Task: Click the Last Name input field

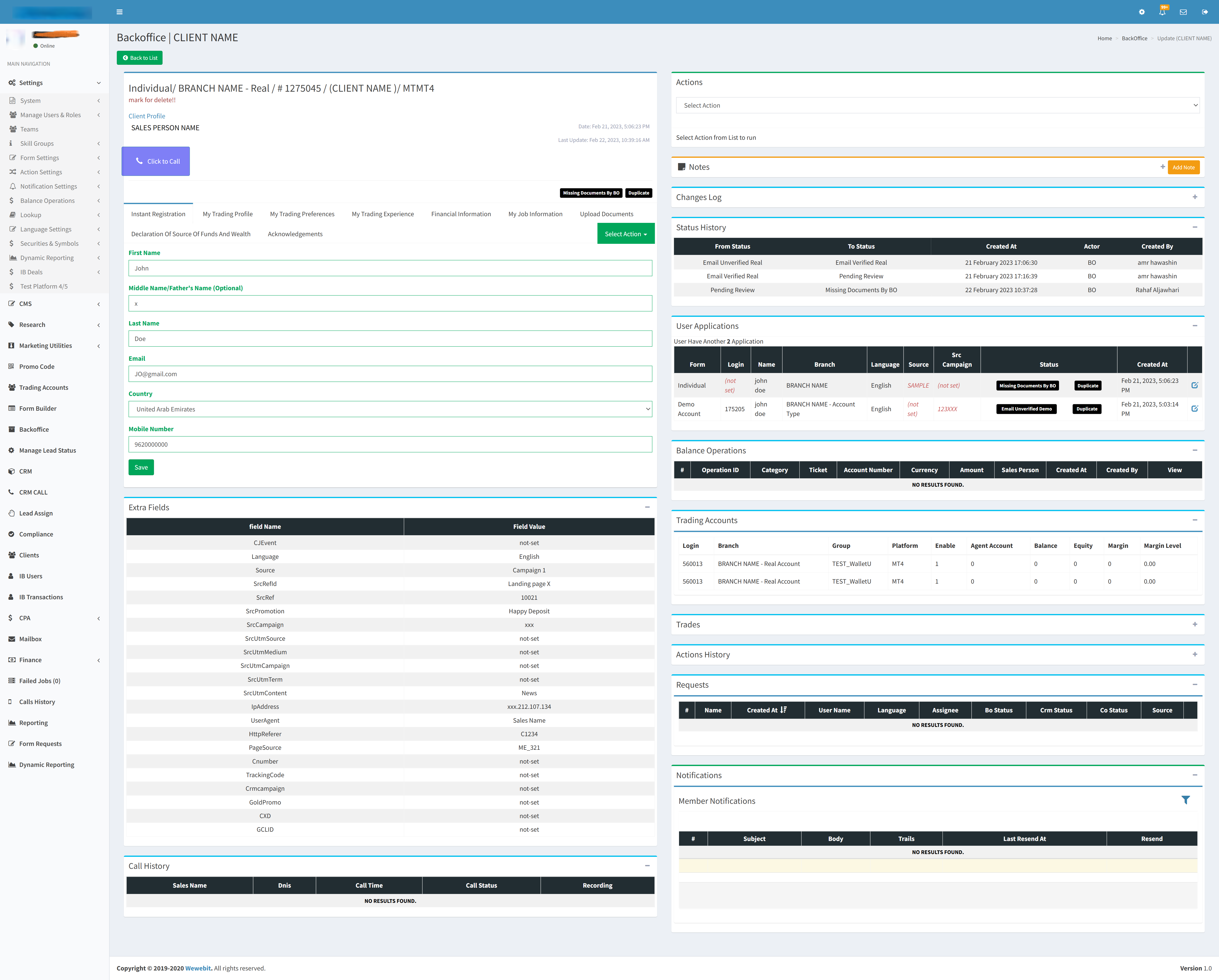Action: [x=390, y=339]
